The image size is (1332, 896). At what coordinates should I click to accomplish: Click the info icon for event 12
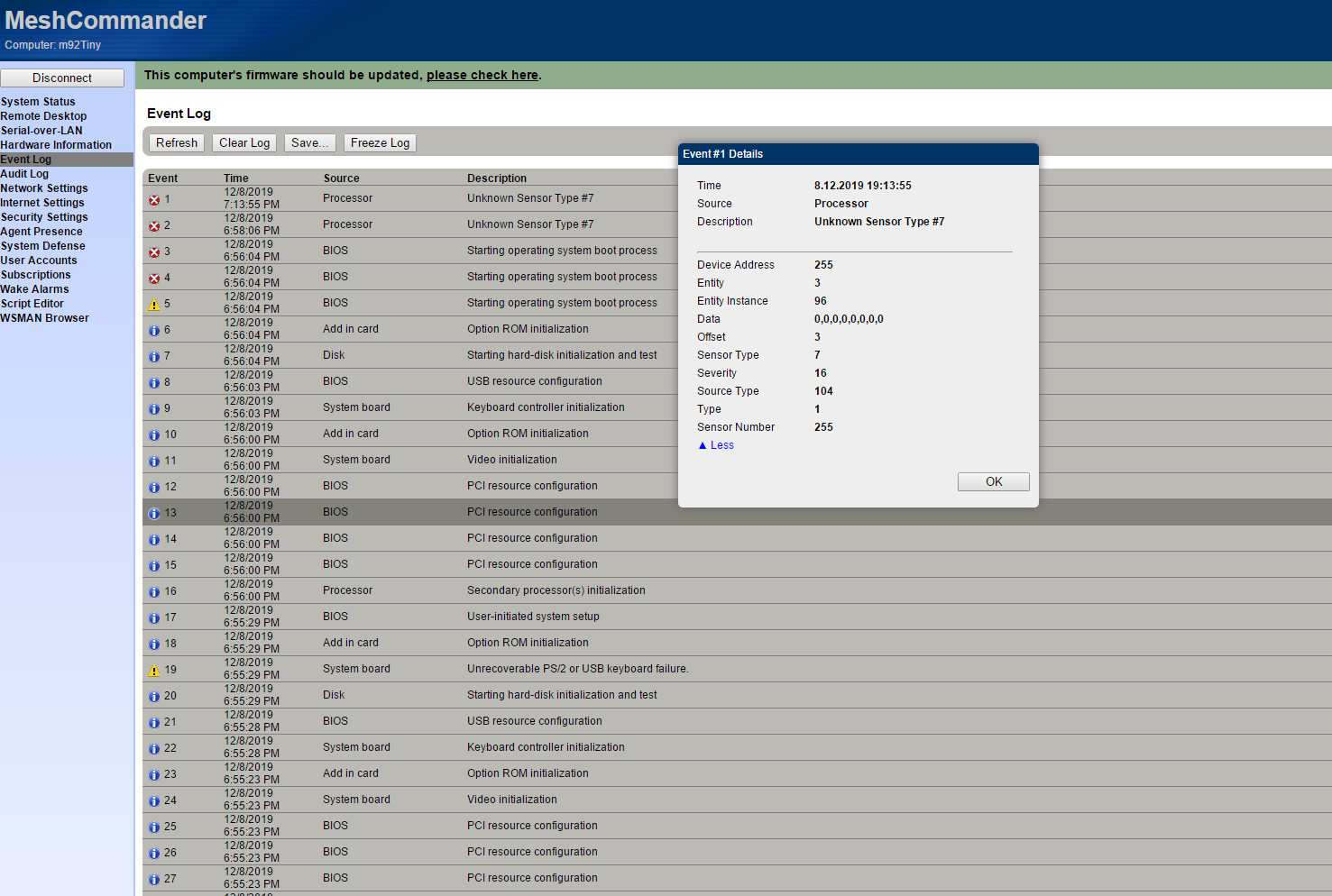[x=154, y=488]
